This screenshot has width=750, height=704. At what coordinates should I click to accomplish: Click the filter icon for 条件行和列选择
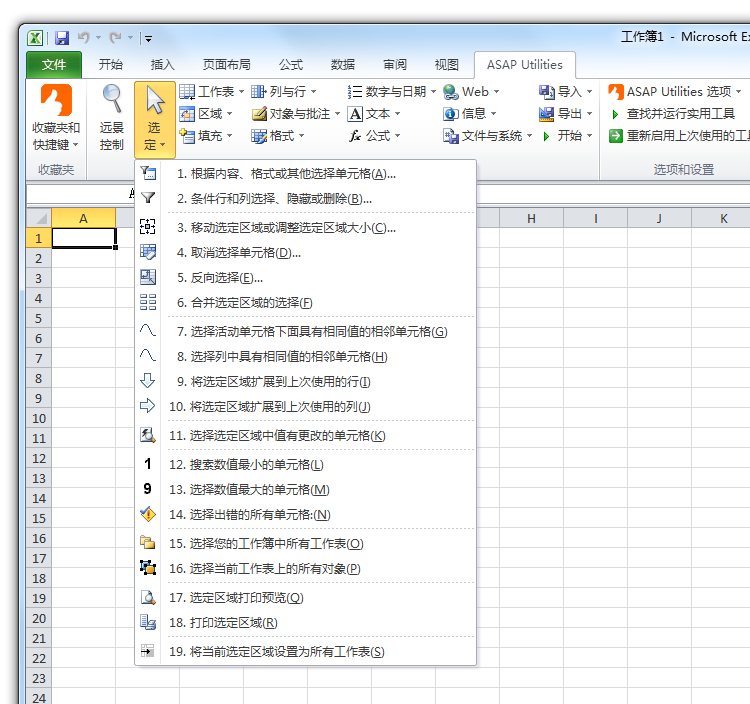[148, 198]
